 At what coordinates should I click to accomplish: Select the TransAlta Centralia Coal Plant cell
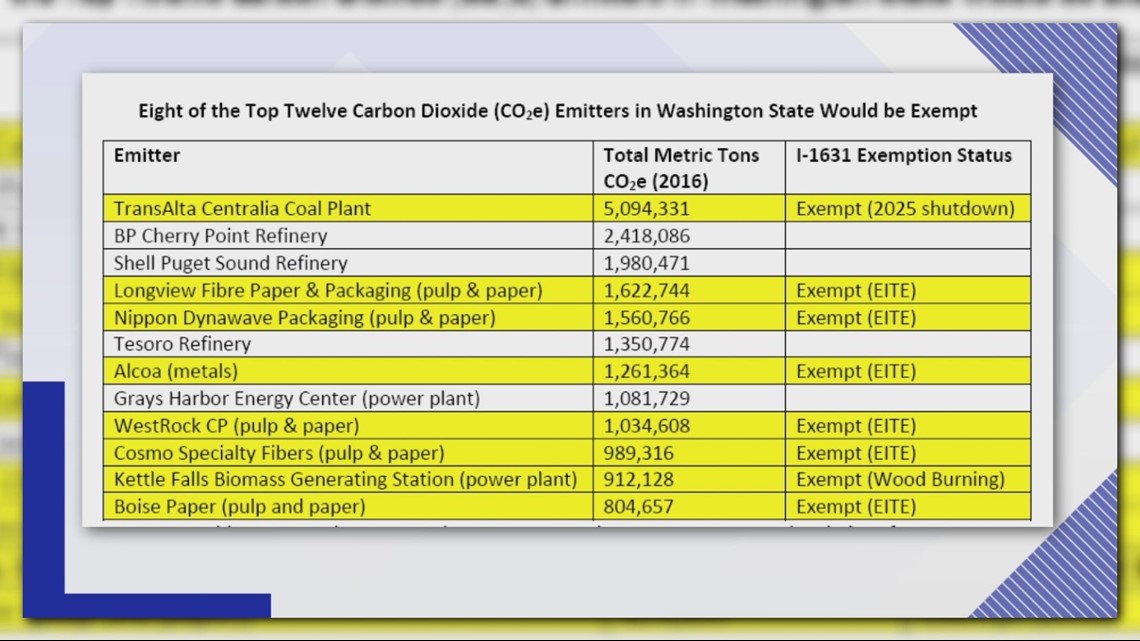click(242, 209)
